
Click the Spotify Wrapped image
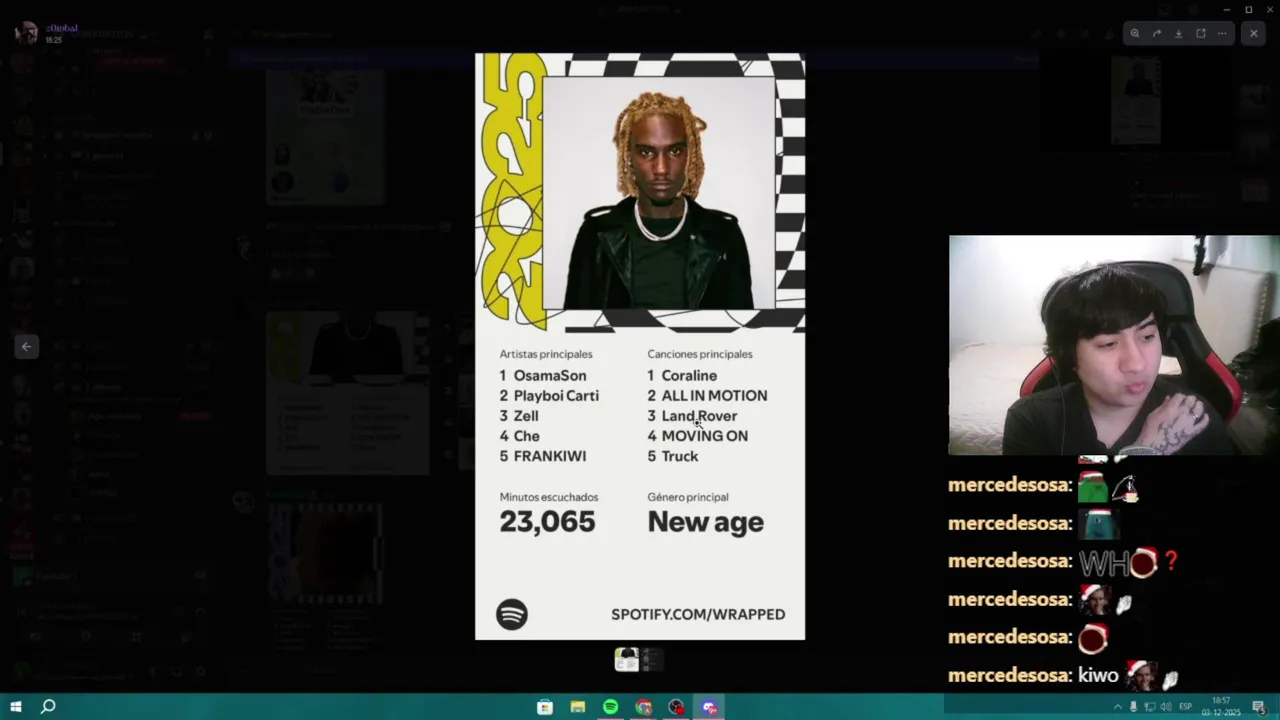[640, 346]
